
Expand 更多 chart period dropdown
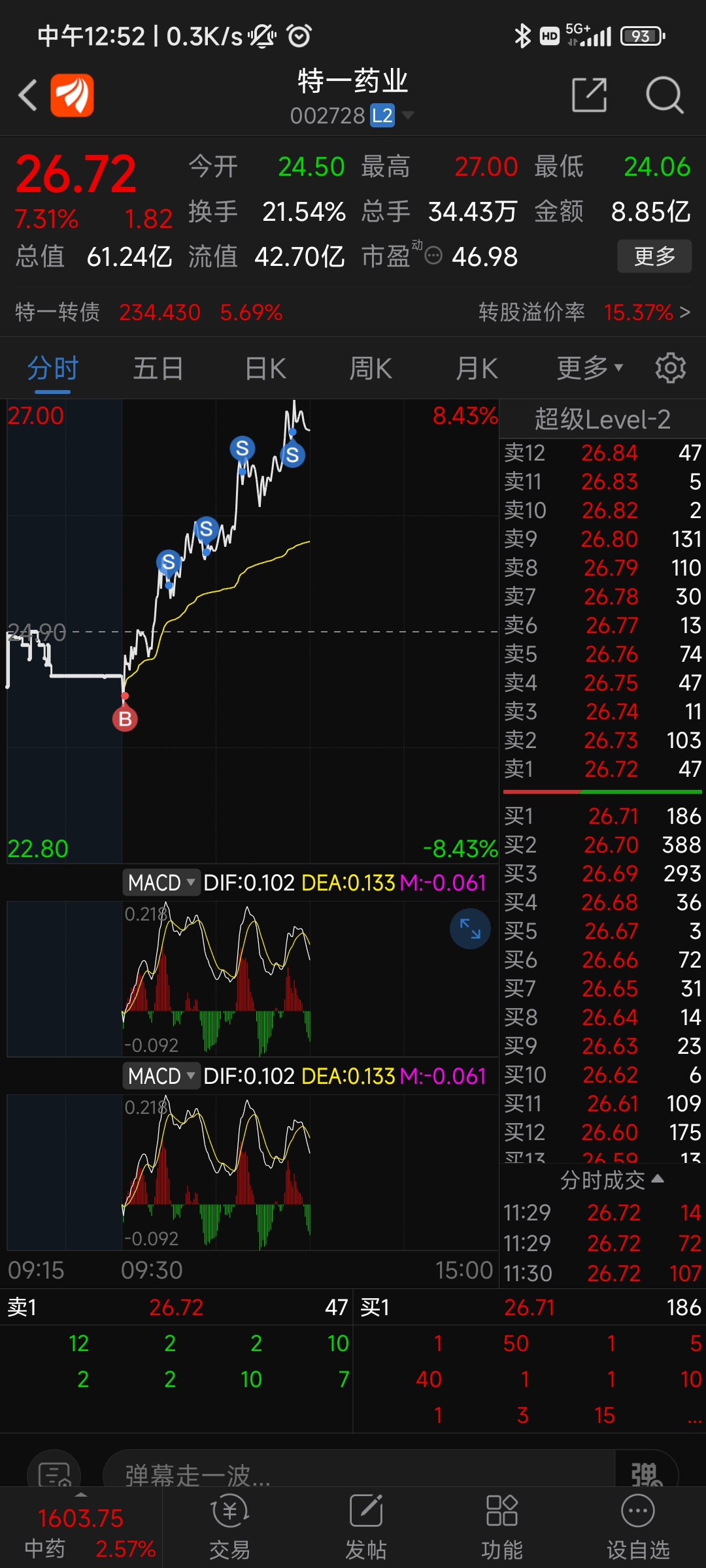tap(590, 369)
